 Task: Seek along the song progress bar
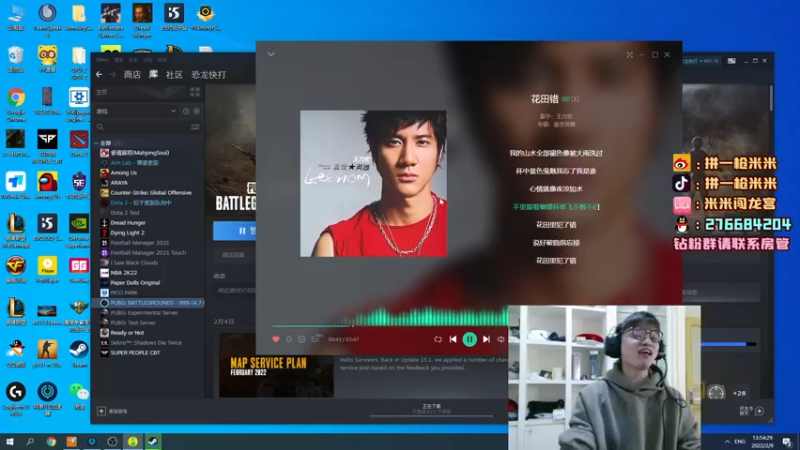click(x=390, y=324)
